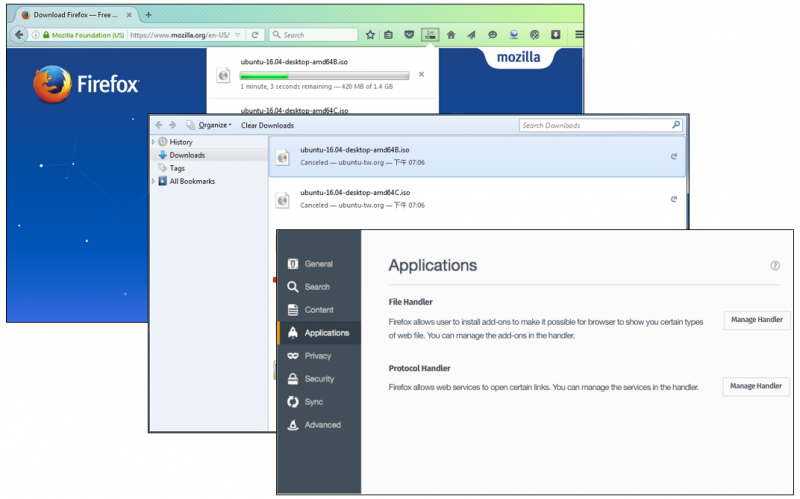Click Manage Handler for File Handler

tap(756, 321)
